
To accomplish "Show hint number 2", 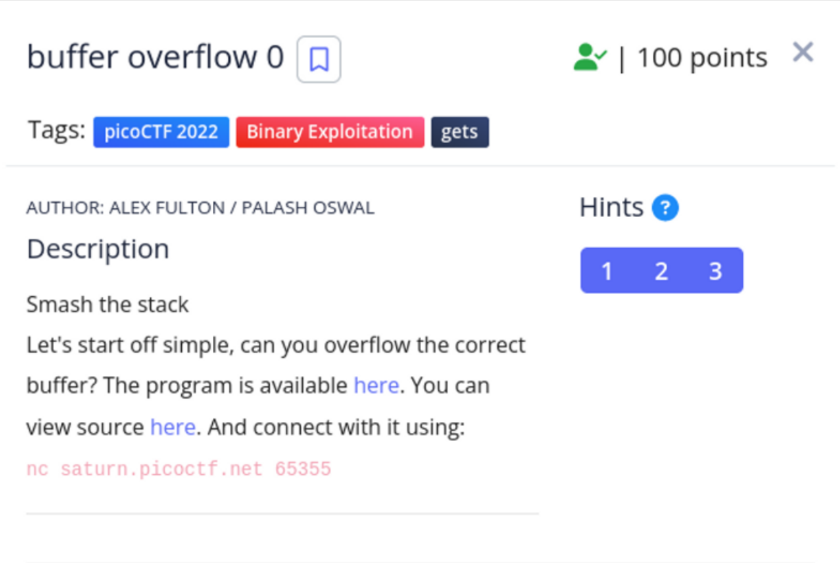I will click(x=661, y=271).
